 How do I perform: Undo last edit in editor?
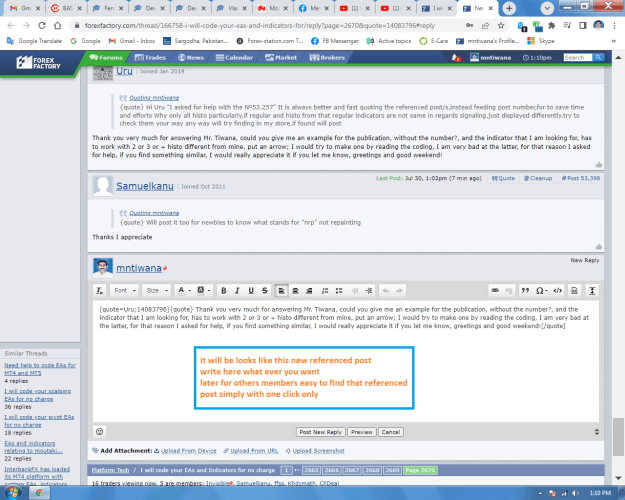(385, 291)
